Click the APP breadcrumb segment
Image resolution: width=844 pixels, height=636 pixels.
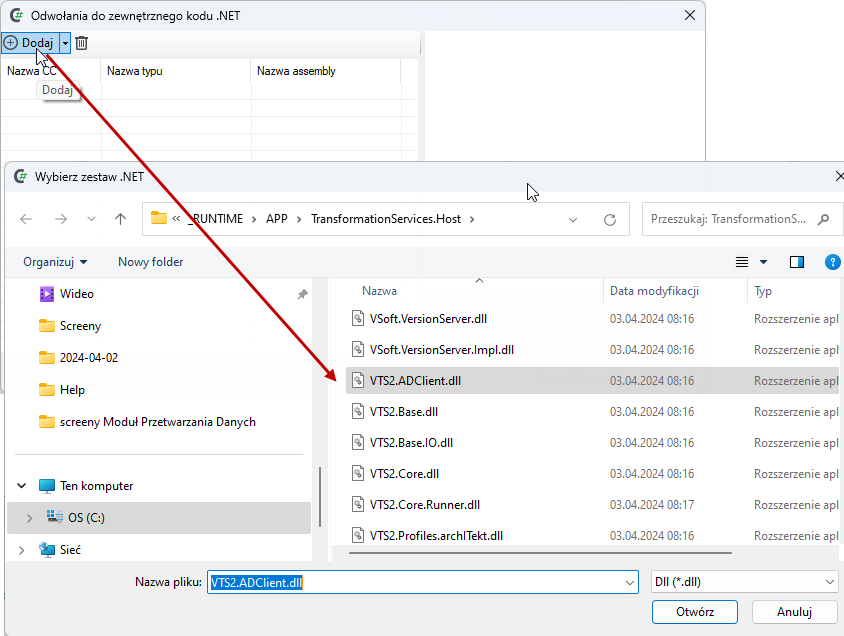pyautogui.click(x=277, y=219)
